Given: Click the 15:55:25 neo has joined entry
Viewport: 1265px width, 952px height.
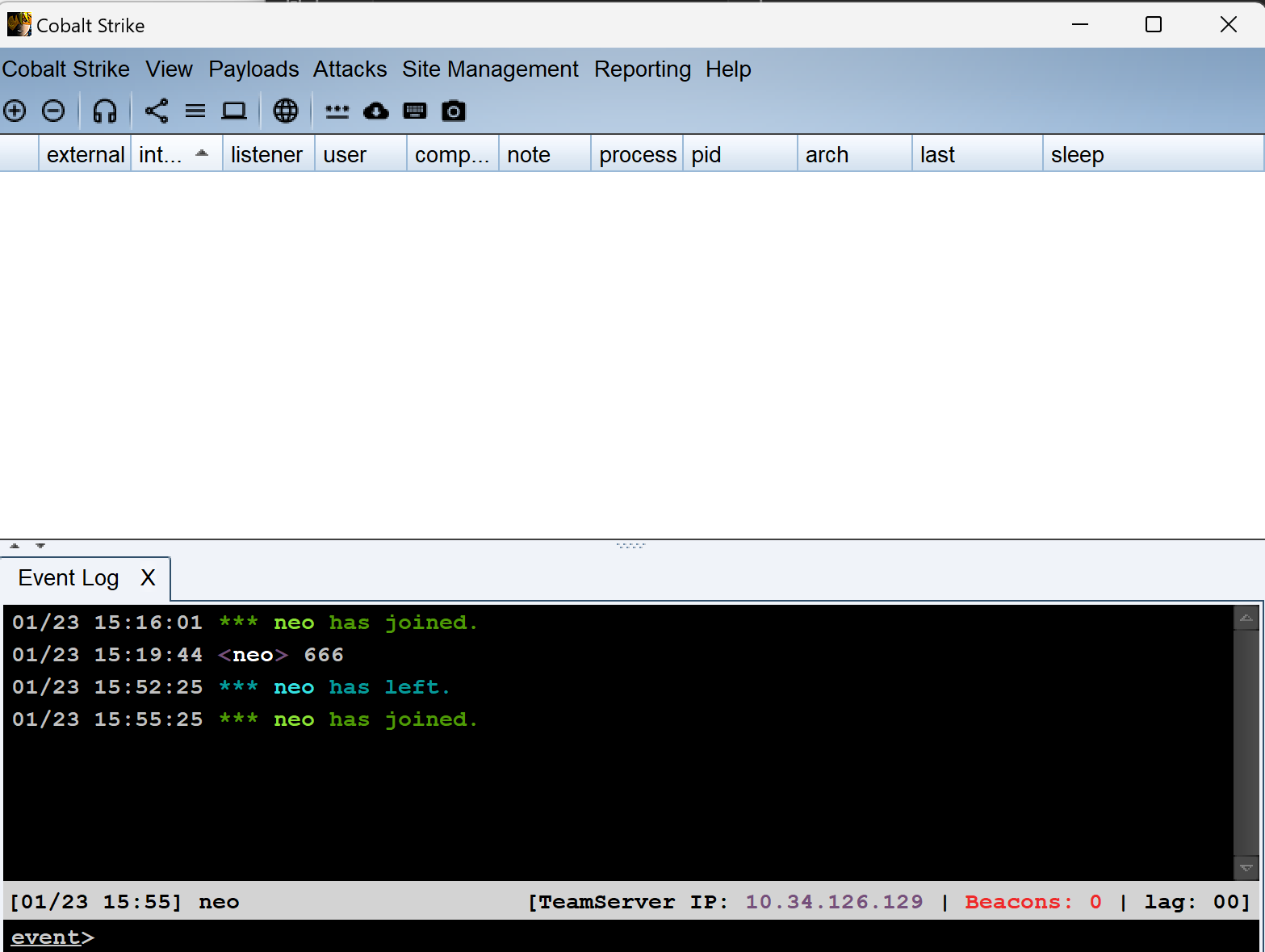Looking at the screenshot, I should 245,719.
